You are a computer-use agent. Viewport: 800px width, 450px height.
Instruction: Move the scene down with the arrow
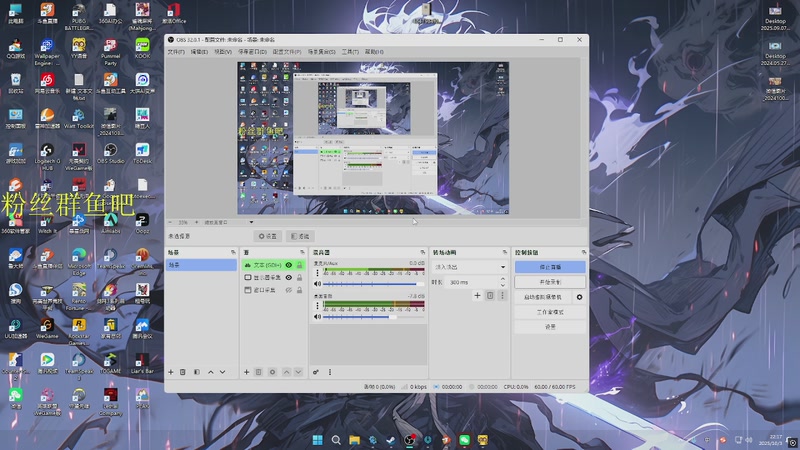222,372
